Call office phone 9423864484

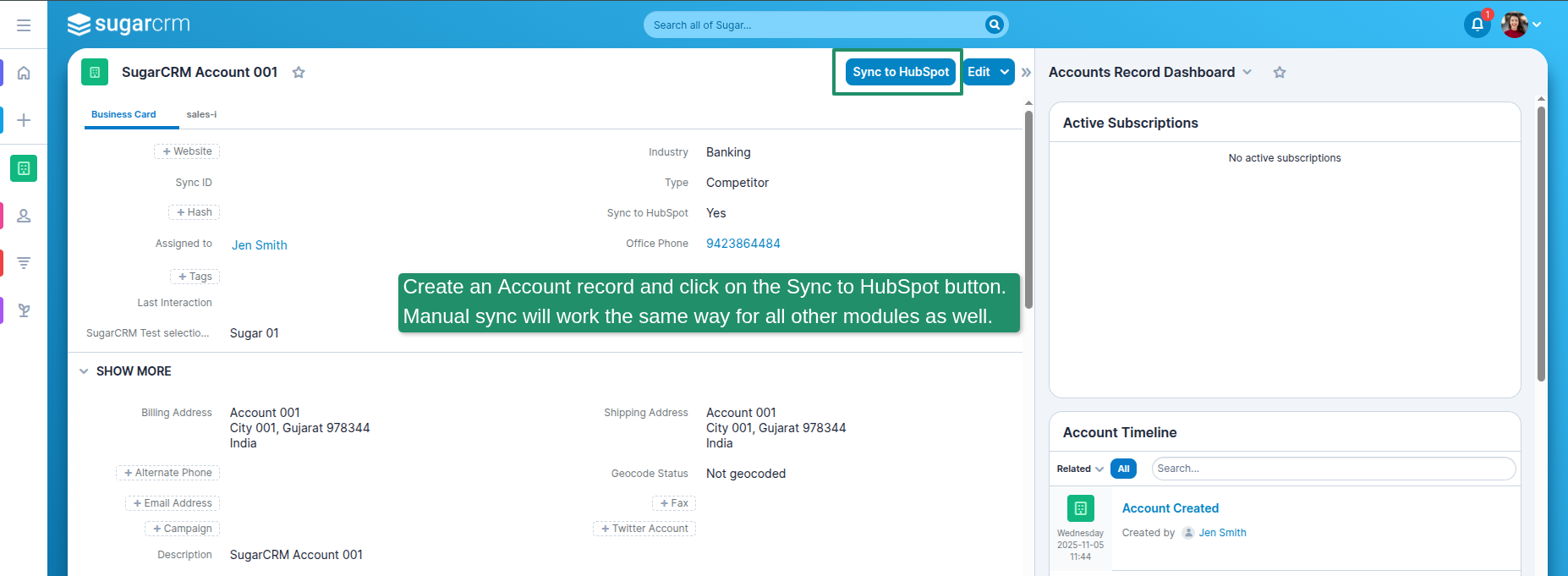point(743,244)
